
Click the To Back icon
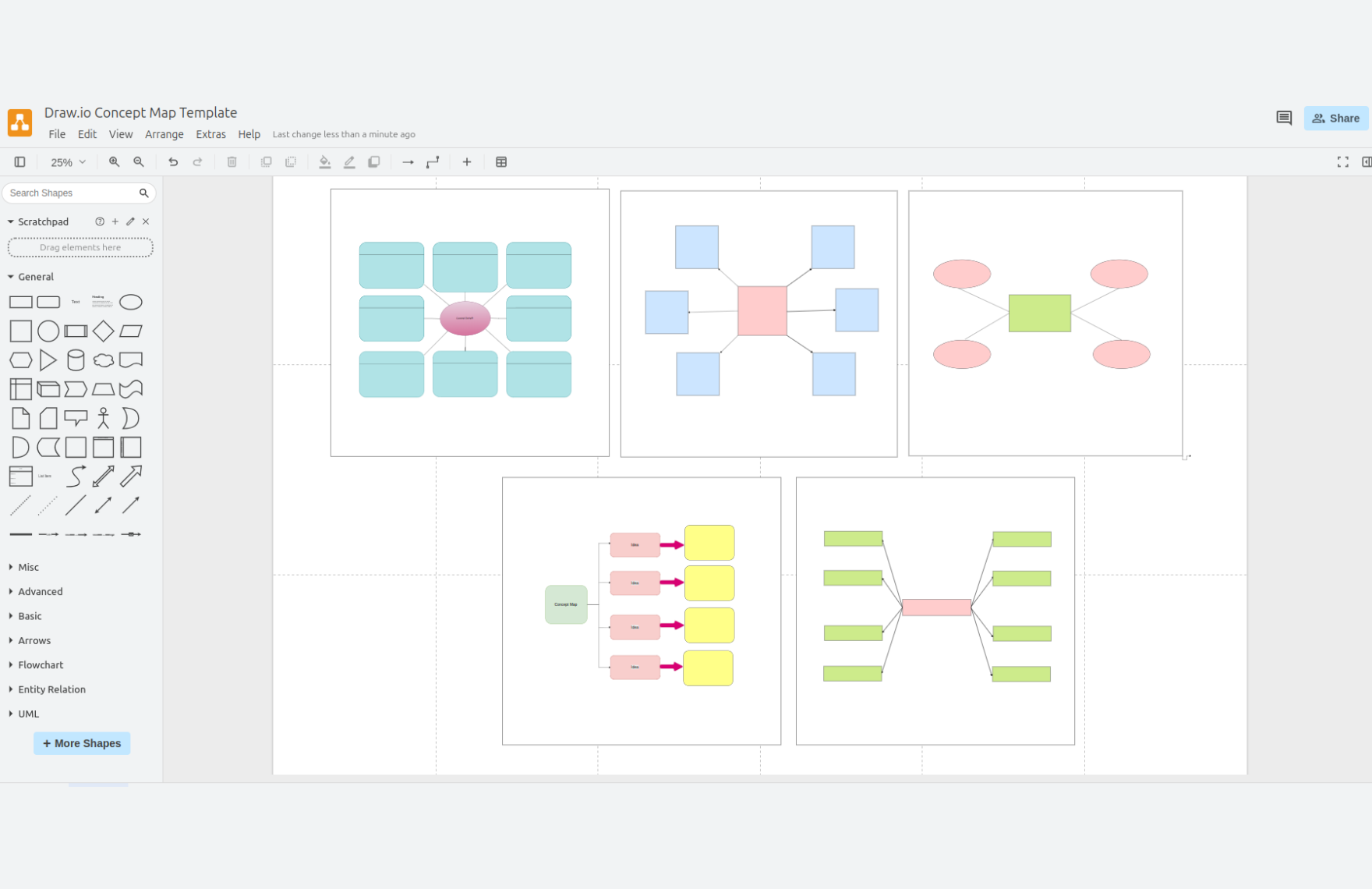[291, 162]
